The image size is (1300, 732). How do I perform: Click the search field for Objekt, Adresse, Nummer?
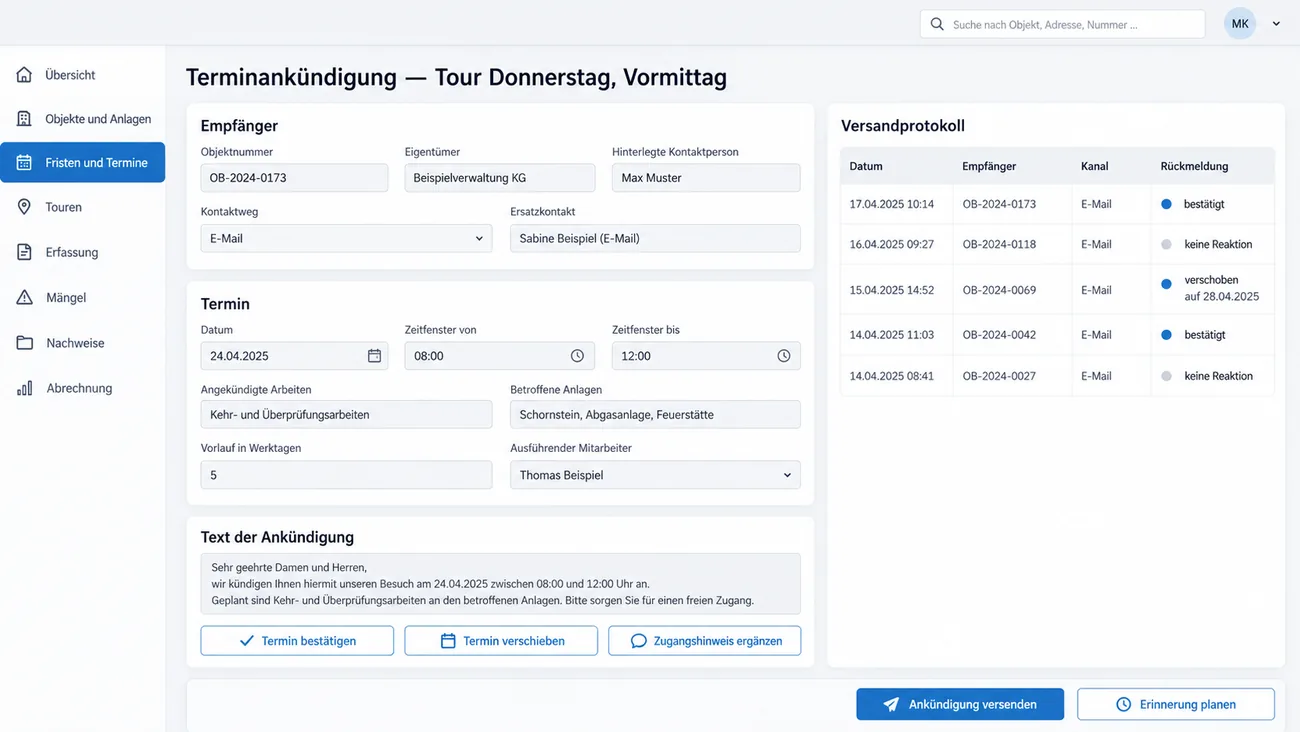pos(1062,24)
